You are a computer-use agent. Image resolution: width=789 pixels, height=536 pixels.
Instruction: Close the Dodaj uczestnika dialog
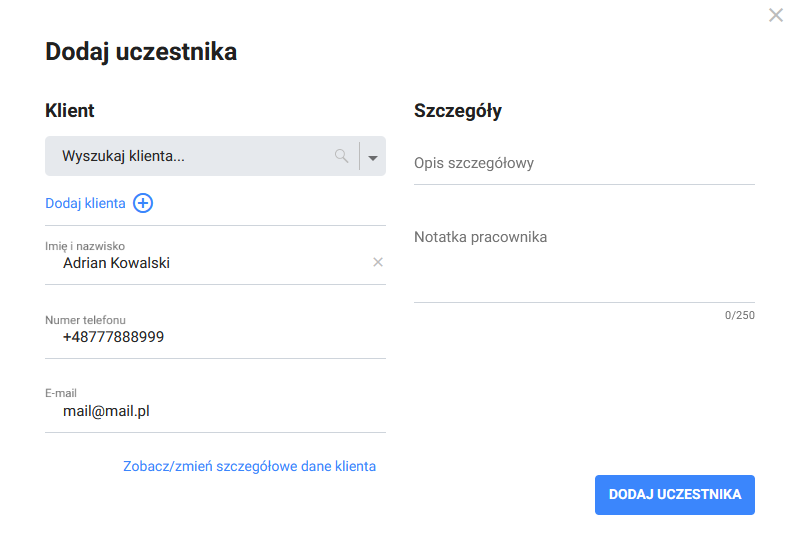[x=776, y=15]
